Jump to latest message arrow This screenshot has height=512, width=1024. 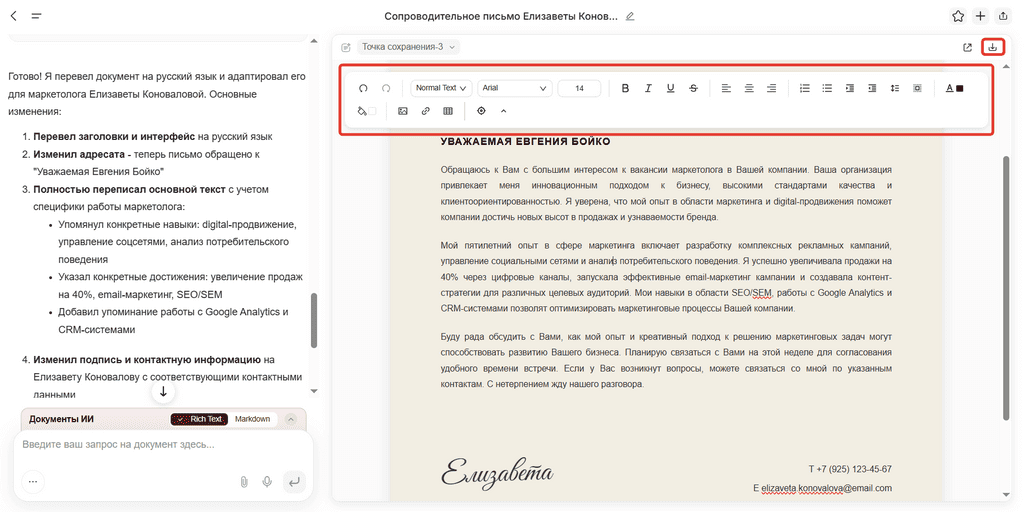coord(163,392)
